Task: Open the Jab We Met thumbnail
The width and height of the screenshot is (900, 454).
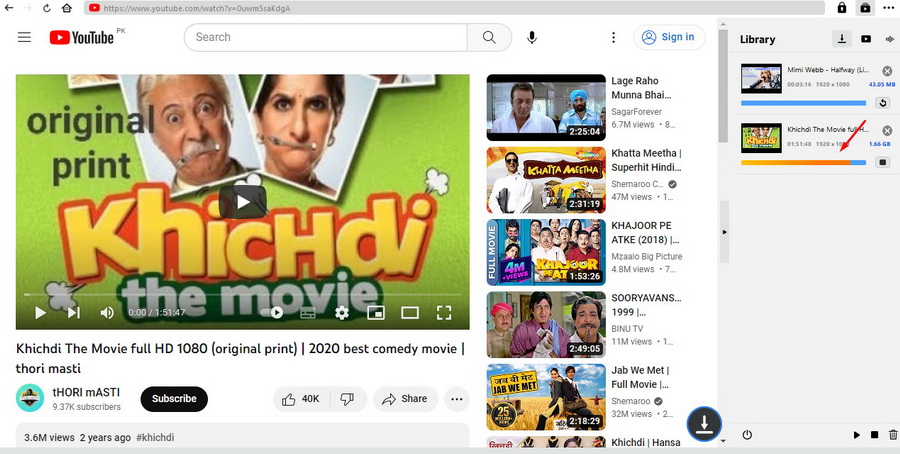Action: (x=546, y=397)
